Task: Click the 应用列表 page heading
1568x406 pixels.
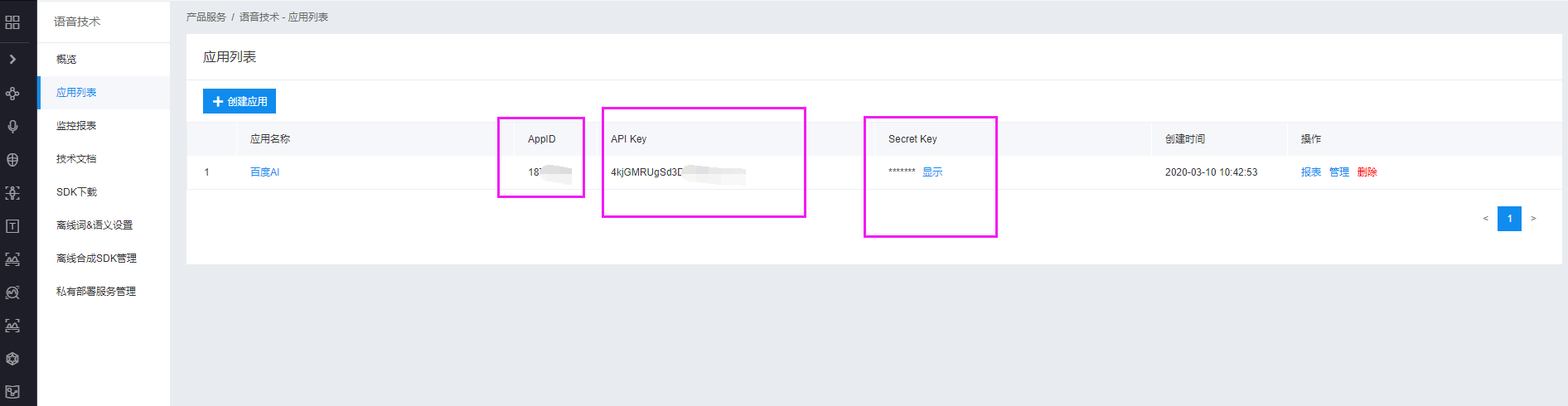Action: tap(230, 57)
